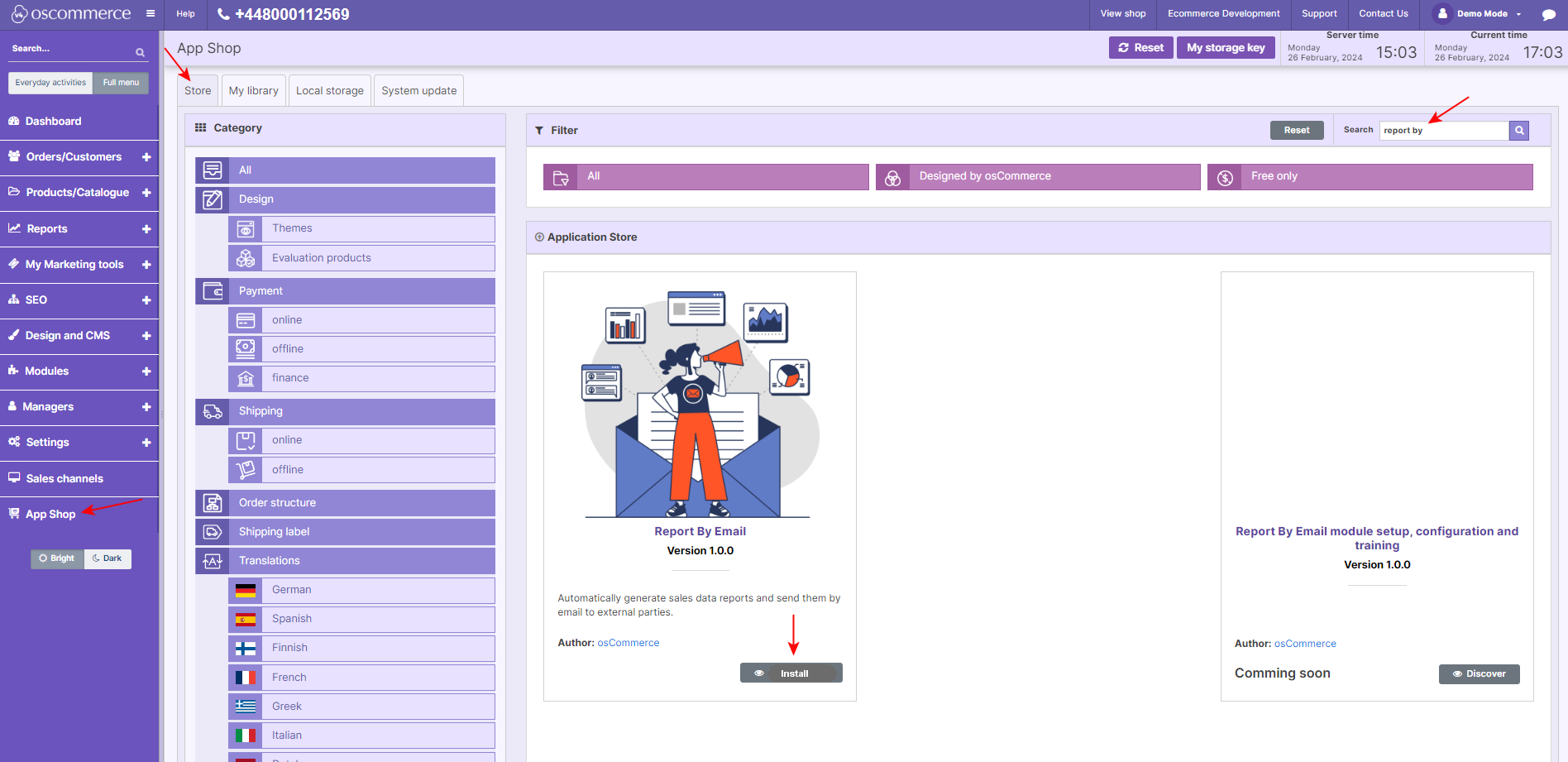Open View shop link
The image size is (1568, 762).
(x=1123, y=14)
